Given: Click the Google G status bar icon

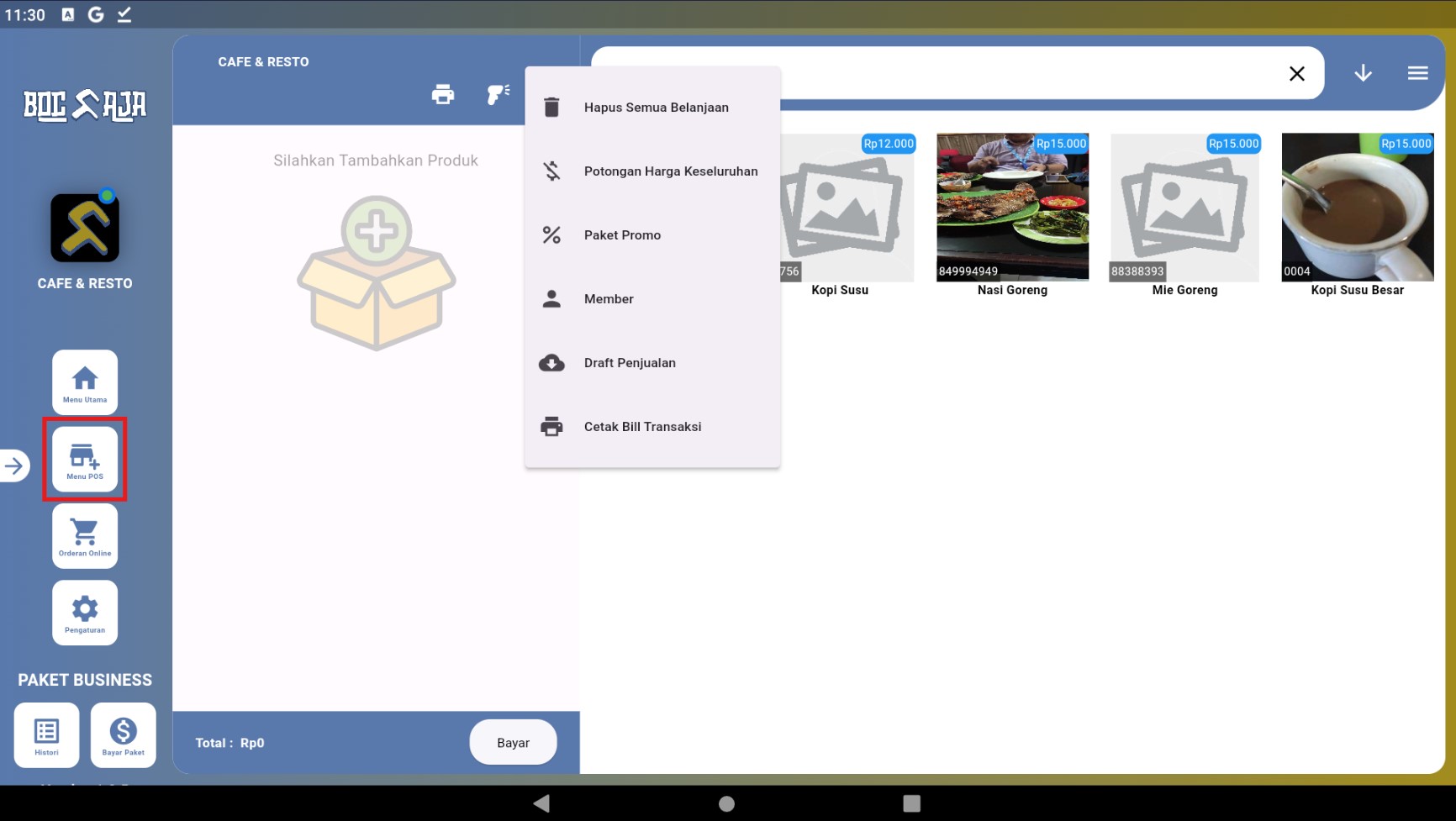Looking at the screenshot, I should coord(96,14).
